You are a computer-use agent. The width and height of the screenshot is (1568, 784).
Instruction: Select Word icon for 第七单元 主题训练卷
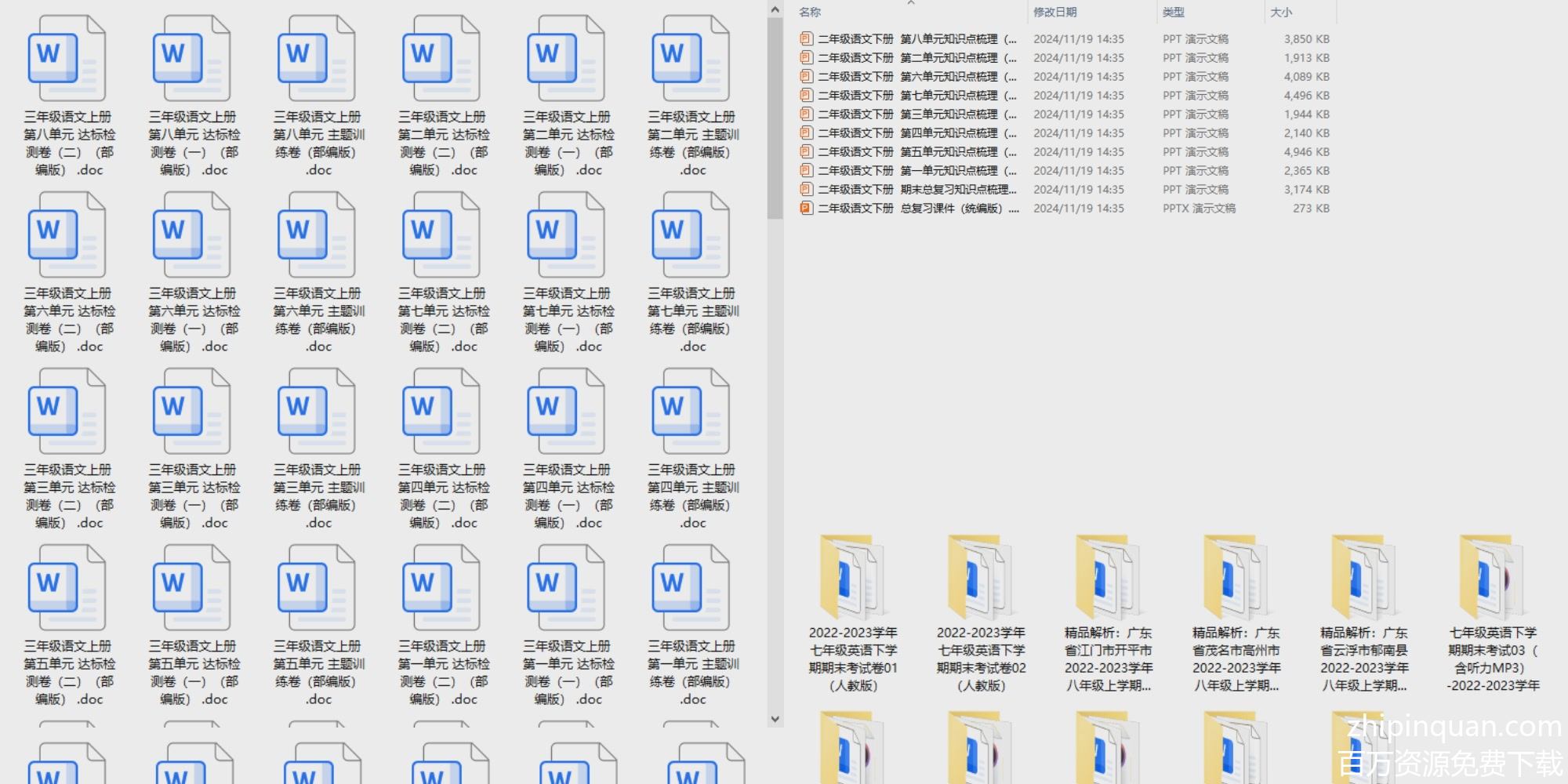(690, 235)
